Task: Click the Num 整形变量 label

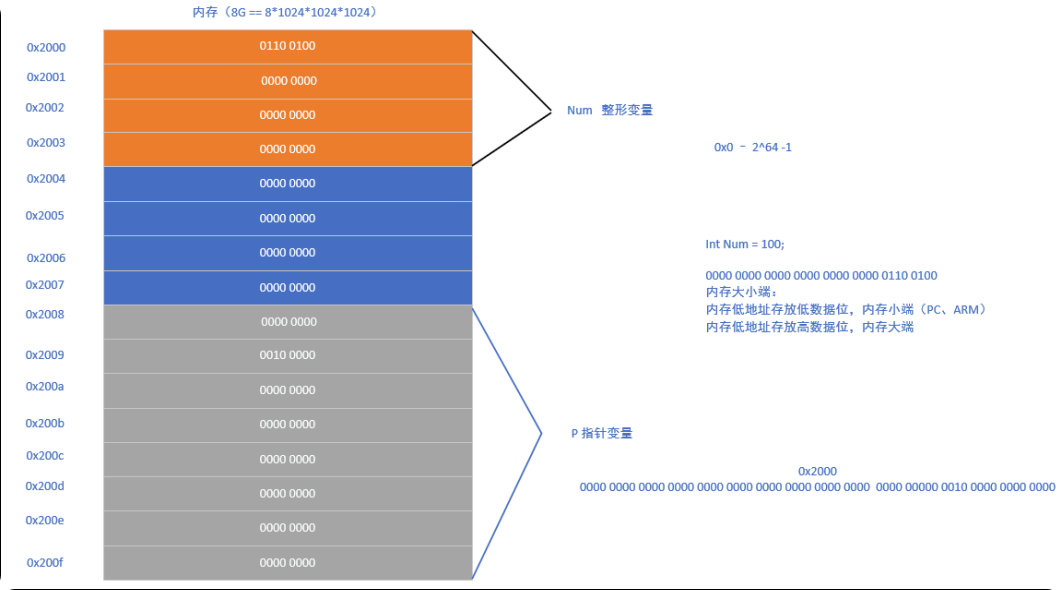Action: tap(610, 110)
